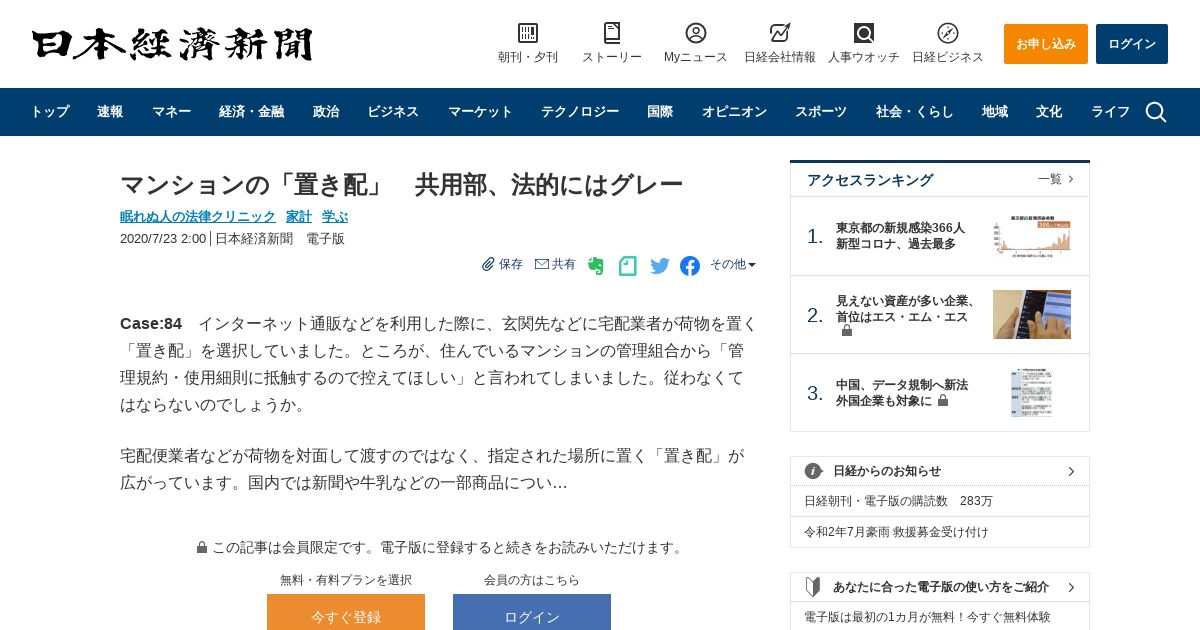The image size is (1200, 630).
Task: Open the 学ぶ tag link
Action: pyautogui.click(x=335, y=216)
